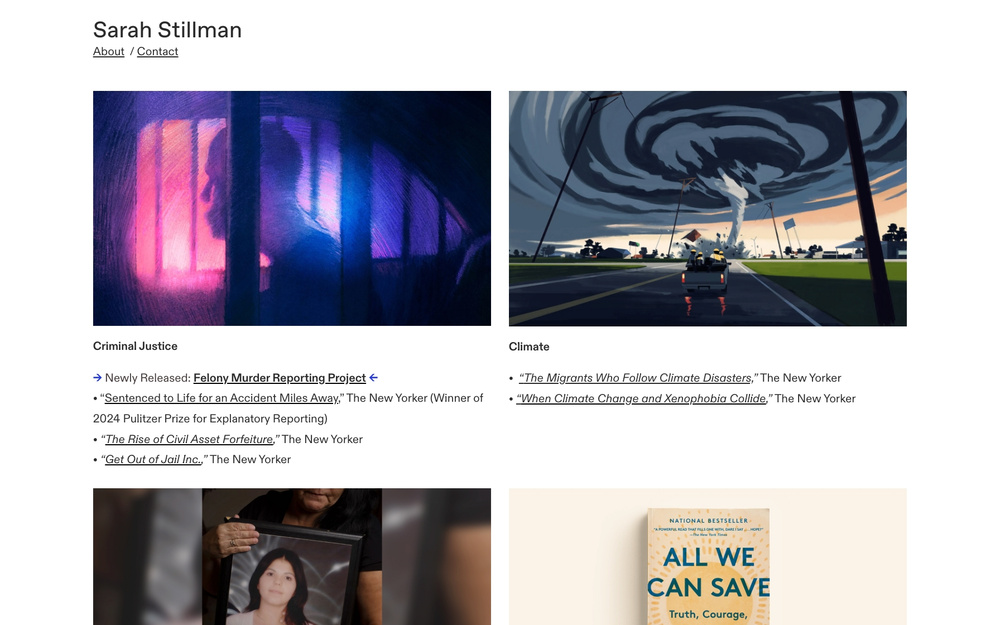The image size is (1000, 625).
Task: Open The Rise of Civil Asset Forfeiture article
Action: (189, 439)
